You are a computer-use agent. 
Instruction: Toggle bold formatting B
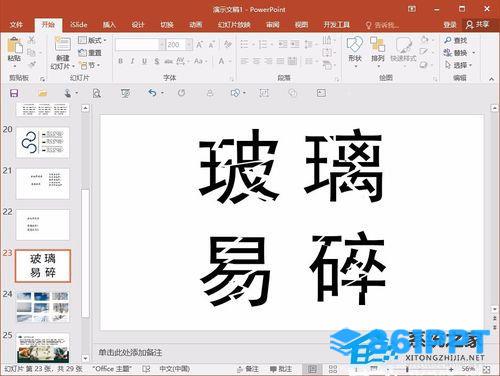(x=121, y=61)
